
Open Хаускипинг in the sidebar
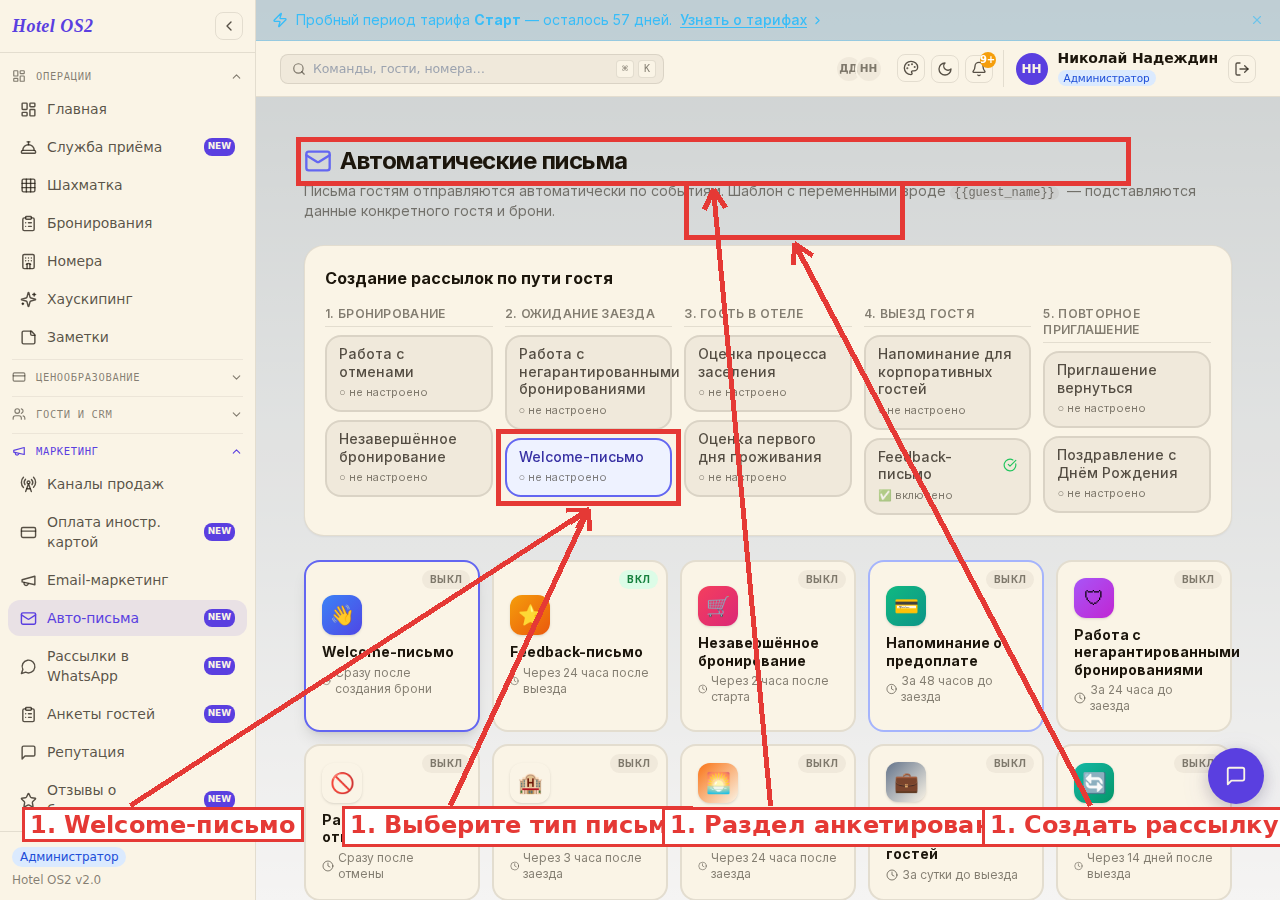click(x=127, y=299)
